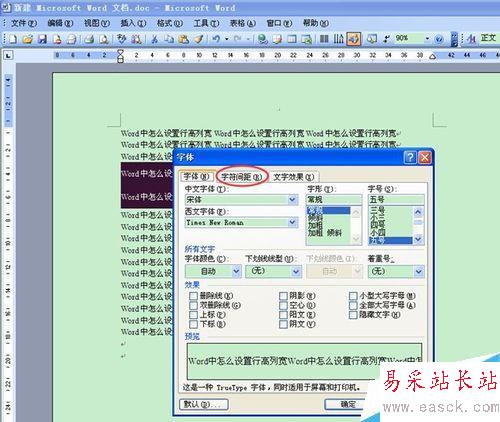Select 四号 in the 字号 list
Screen dimensions: 500x422
coord(378,225)
